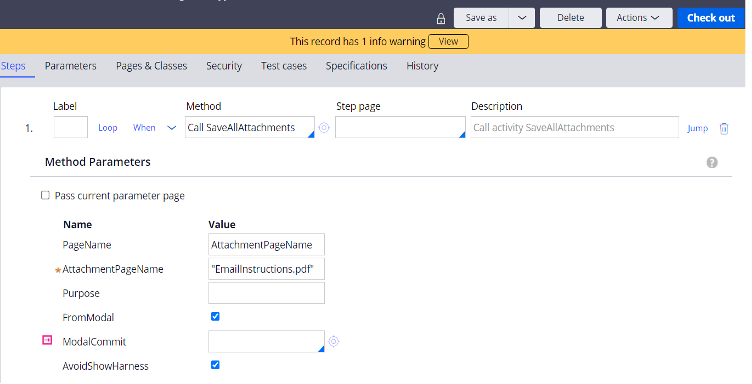Click the FromModal parameter label
The height and width of the screenshot is (384, 752).
click(88, 317)
